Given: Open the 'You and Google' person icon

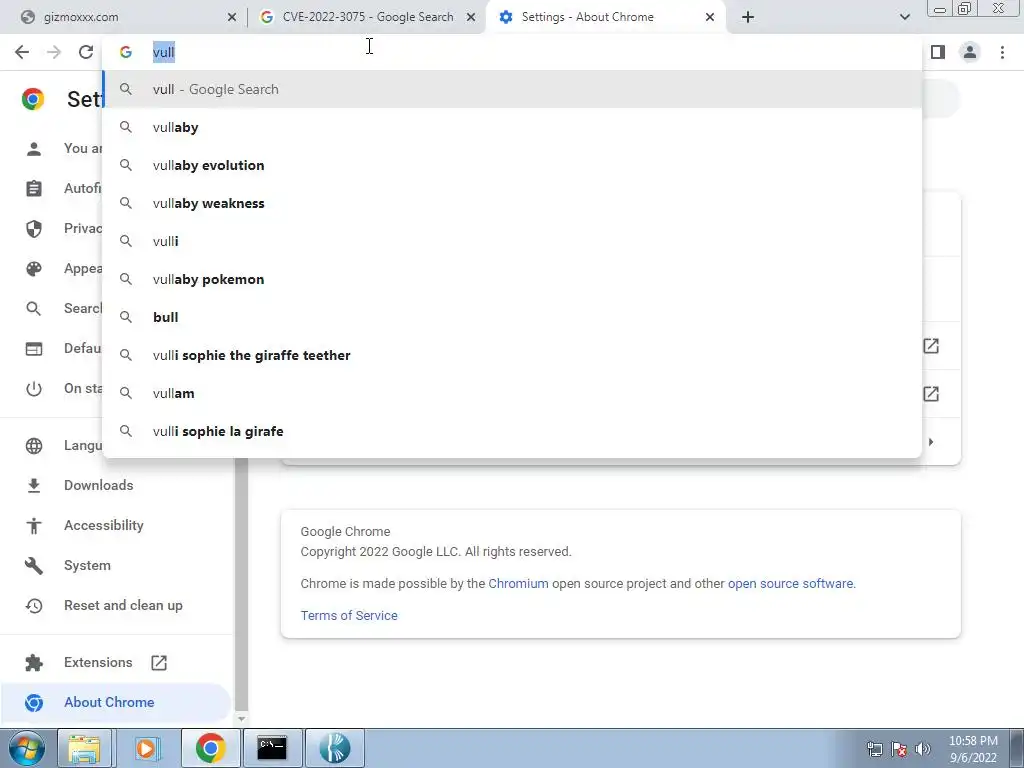Looking at the screenshot, I should (34, 149).
